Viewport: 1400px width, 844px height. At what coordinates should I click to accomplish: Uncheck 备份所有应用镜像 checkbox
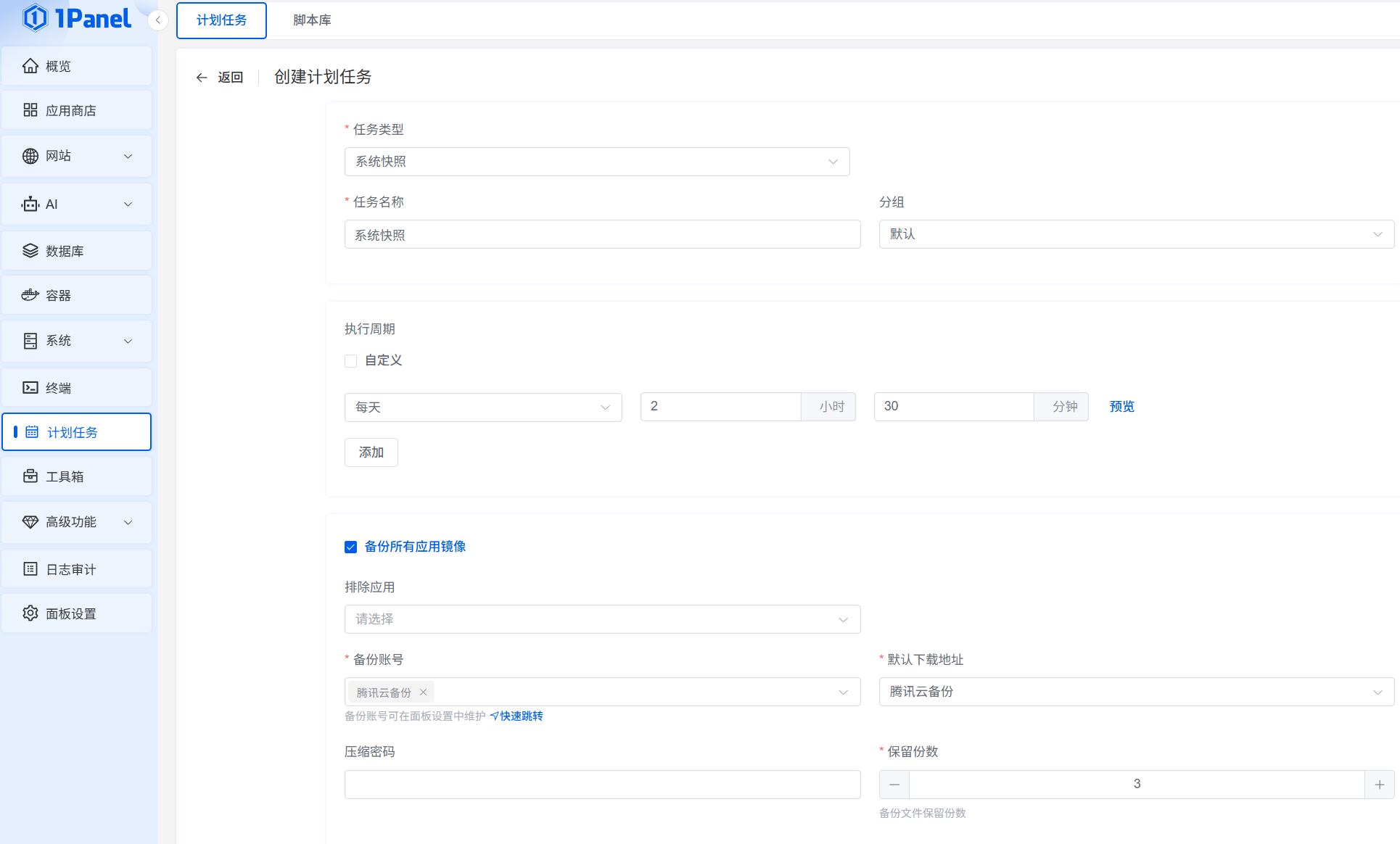coord(351,547)
